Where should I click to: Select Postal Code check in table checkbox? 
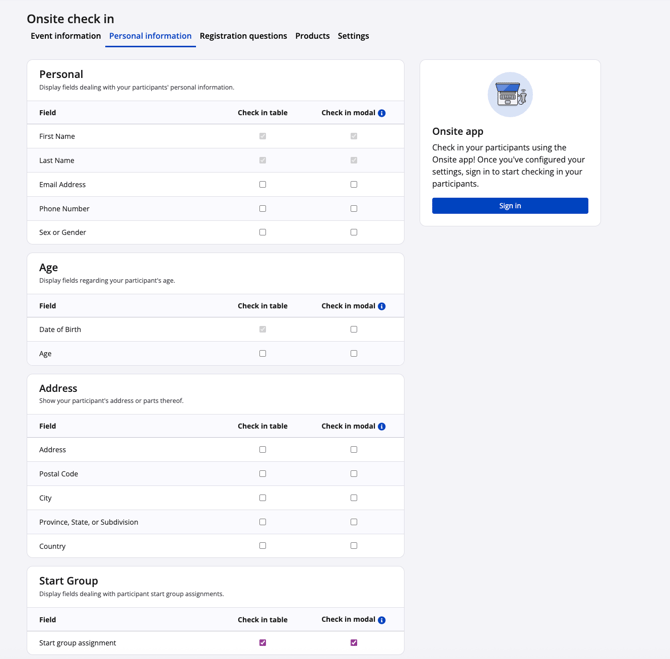[263, 474]
